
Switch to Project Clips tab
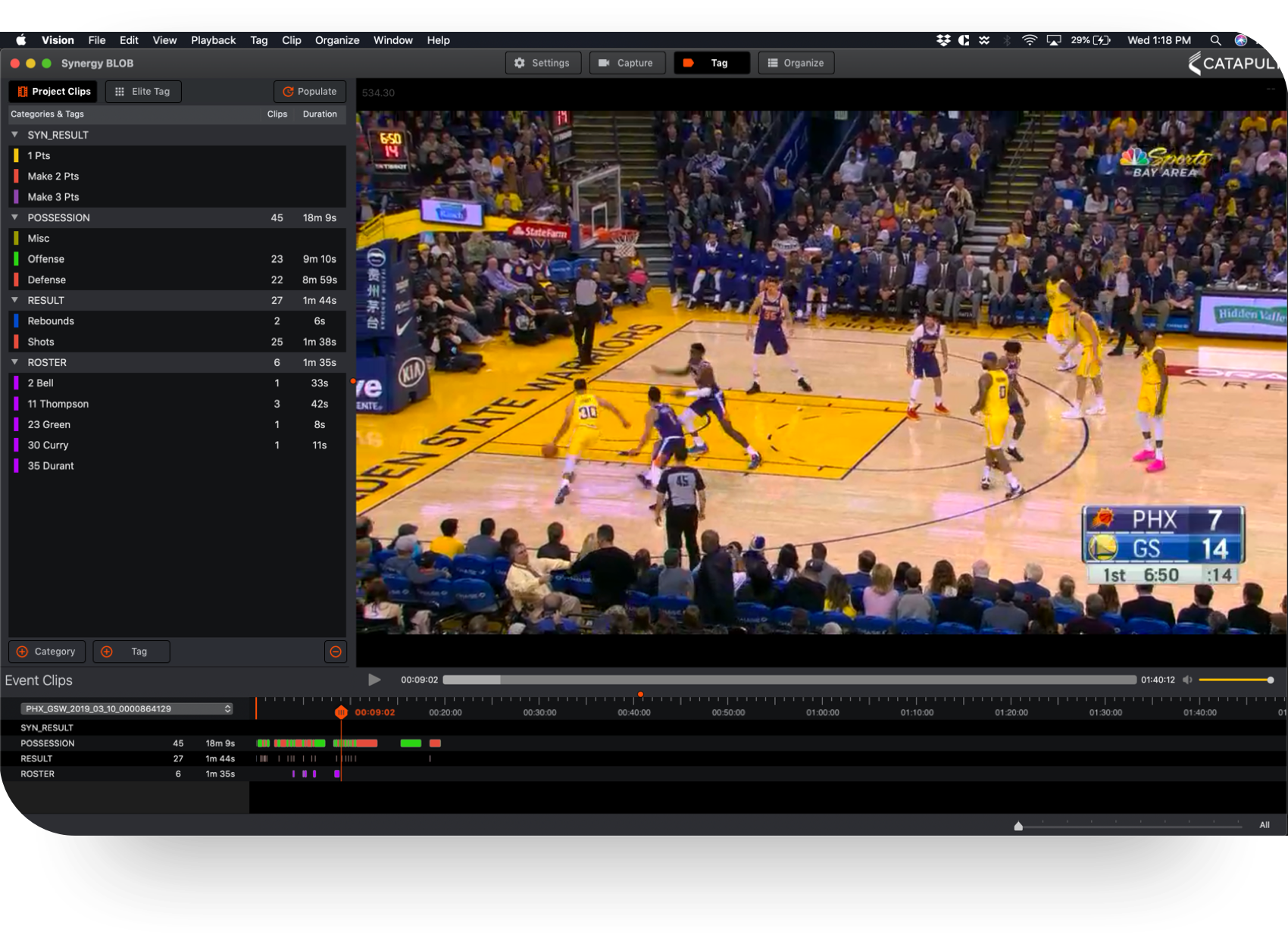54,92
